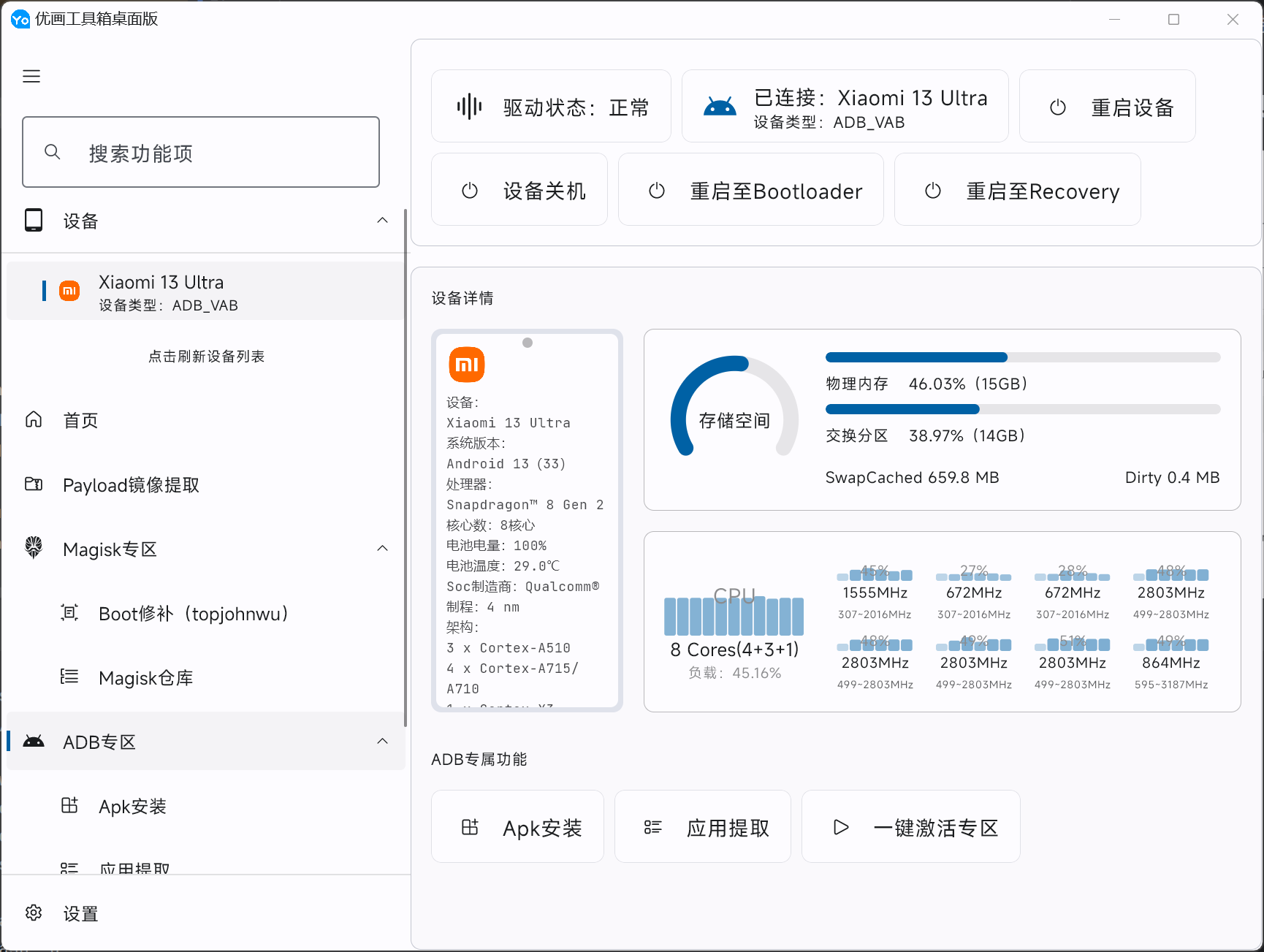This screenshot has height=952, width=1264.
Task: Click the 1555MHz core frequency entry
Action: (x=875, y=593)
